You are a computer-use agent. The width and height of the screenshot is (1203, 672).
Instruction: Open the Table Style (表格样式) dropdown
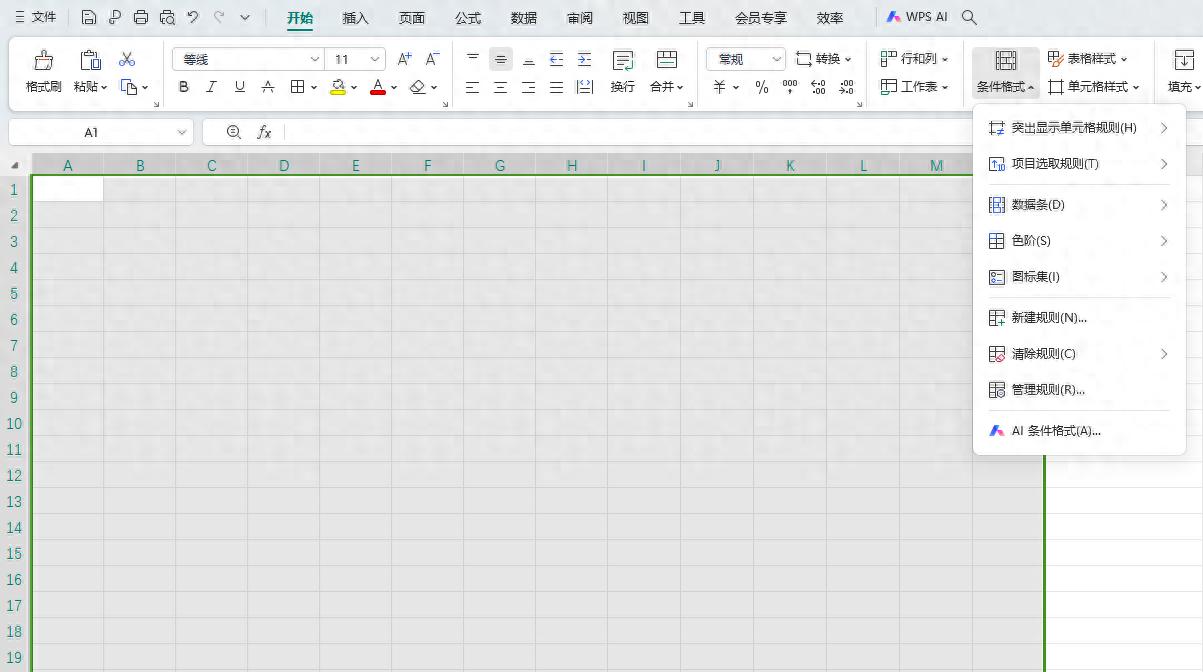(x=1088, y=59)
